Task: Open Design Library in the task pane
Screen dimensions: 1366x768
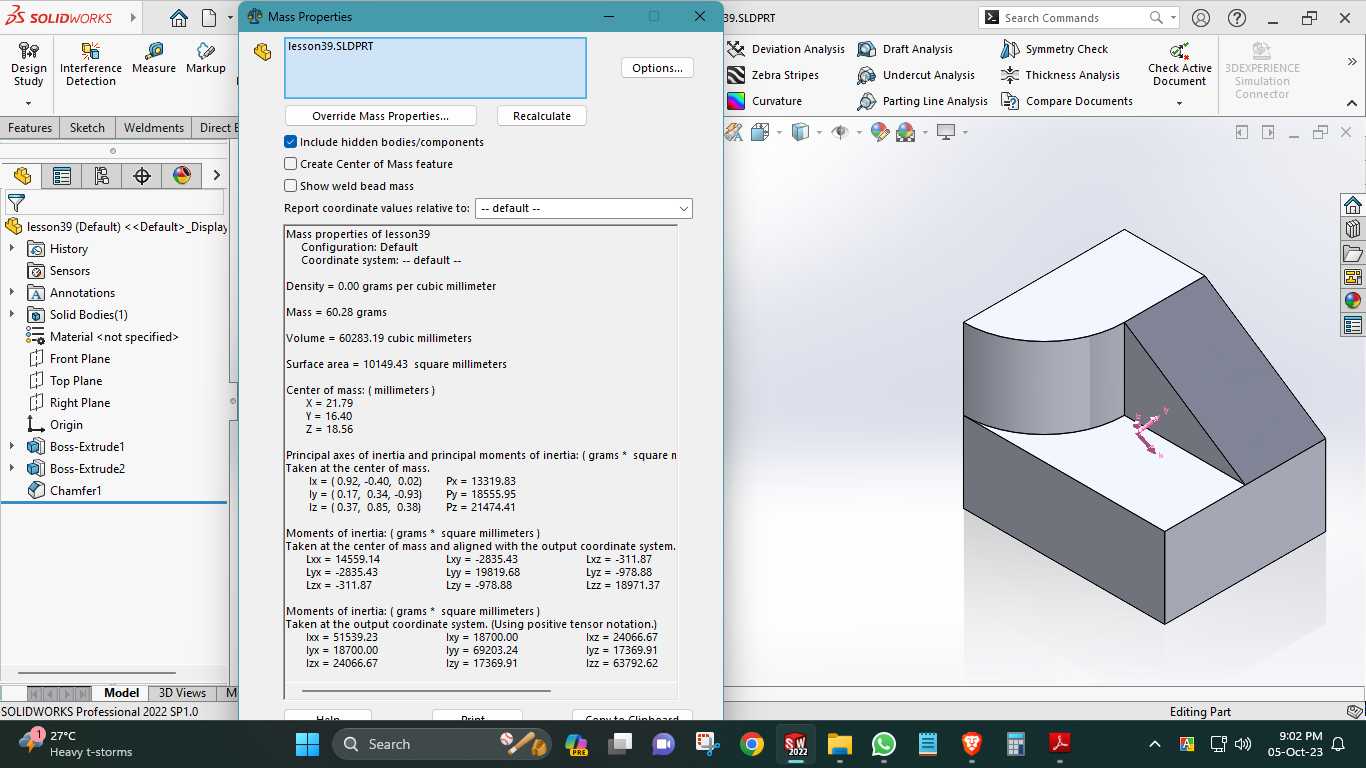Action: 1353,229
